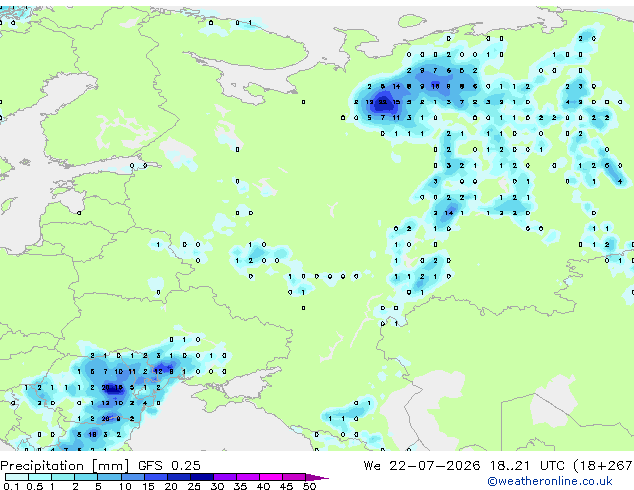The width and height of the screenshot is (634, 490).
Task: Click the legend label '35'
Action: pos(240,486)
